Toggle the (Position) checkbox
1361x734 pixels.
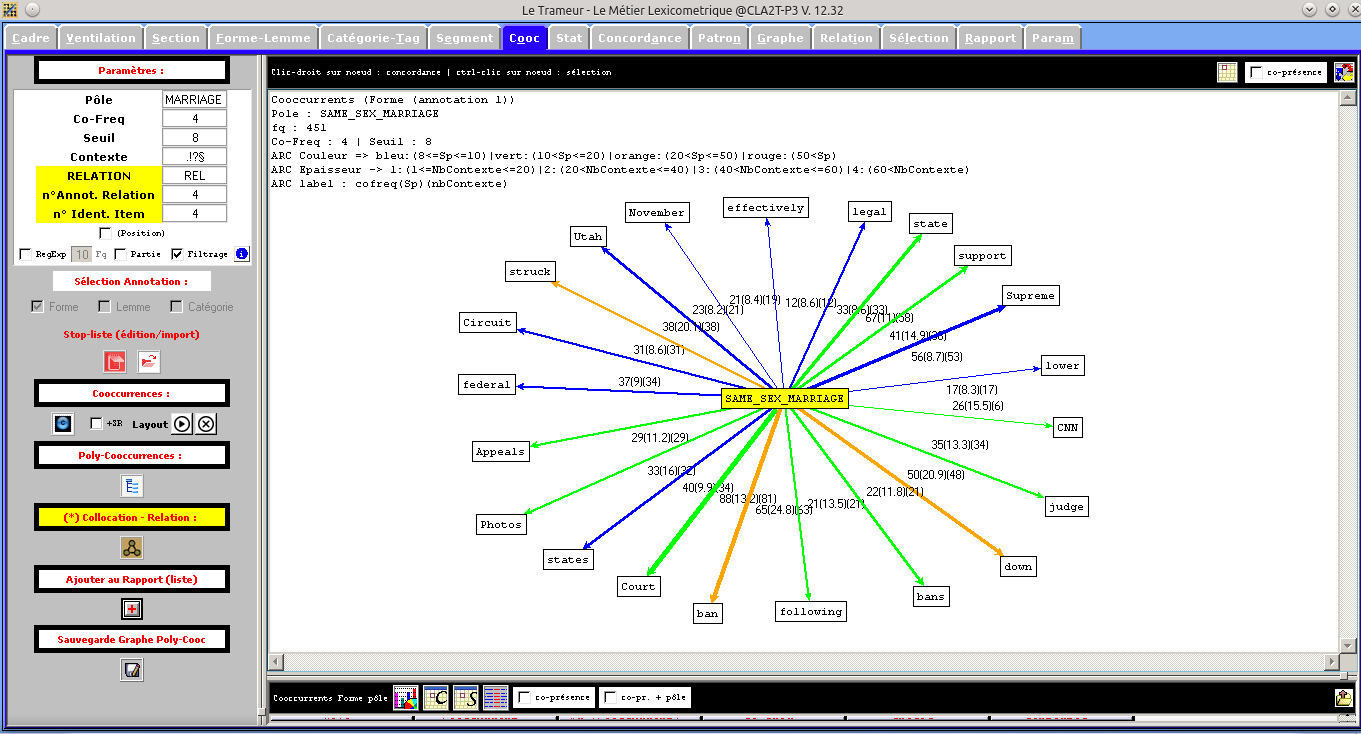[x=105, y=233]
